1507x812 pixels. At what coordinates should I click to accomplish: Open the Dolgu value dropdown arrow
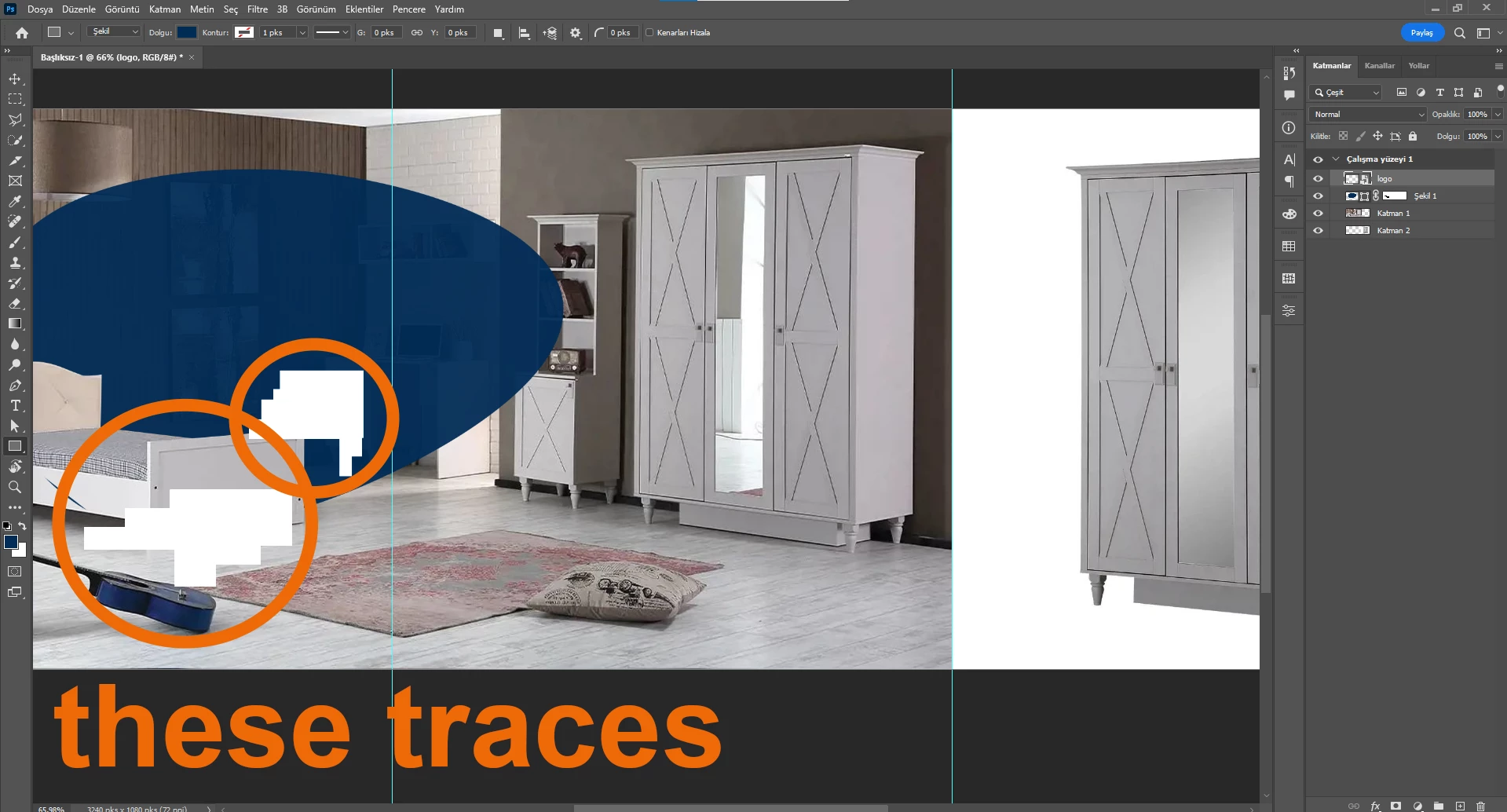pyautogui.click(x=1498, y=137)
